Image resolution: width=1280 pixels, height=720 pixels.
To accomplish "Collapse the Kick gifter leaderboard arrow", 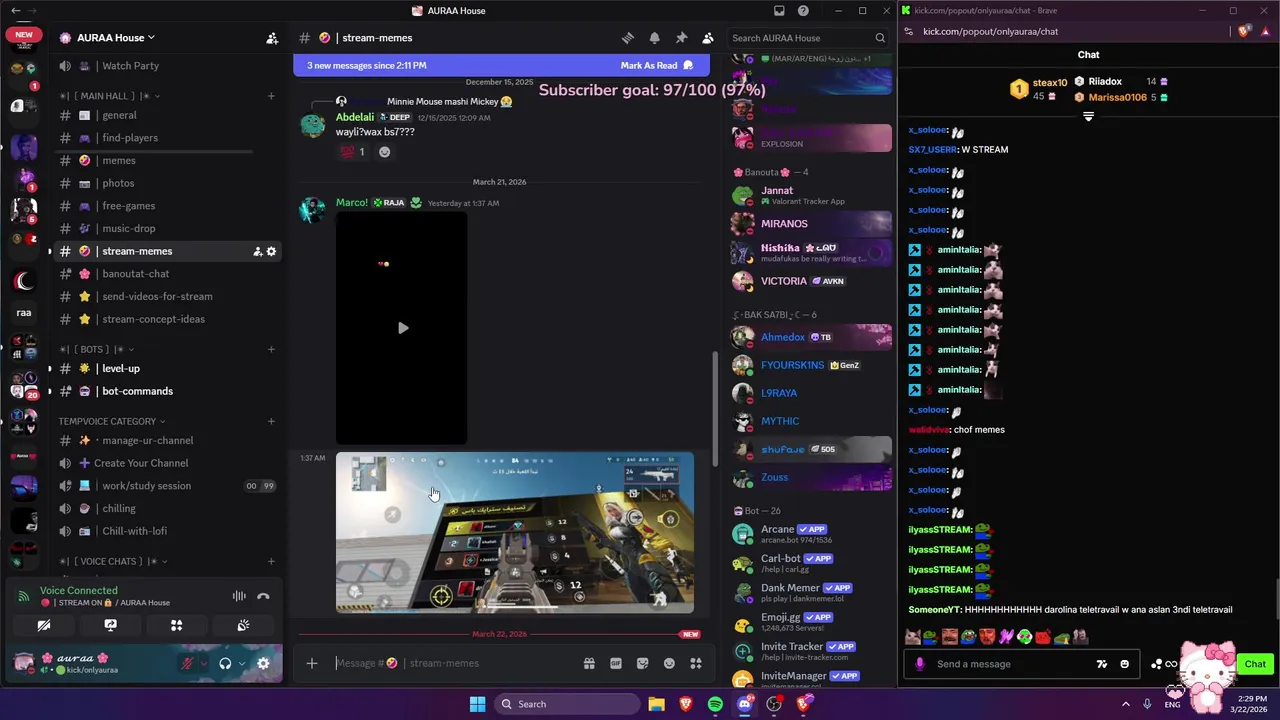I will (x=1088, y=116).
